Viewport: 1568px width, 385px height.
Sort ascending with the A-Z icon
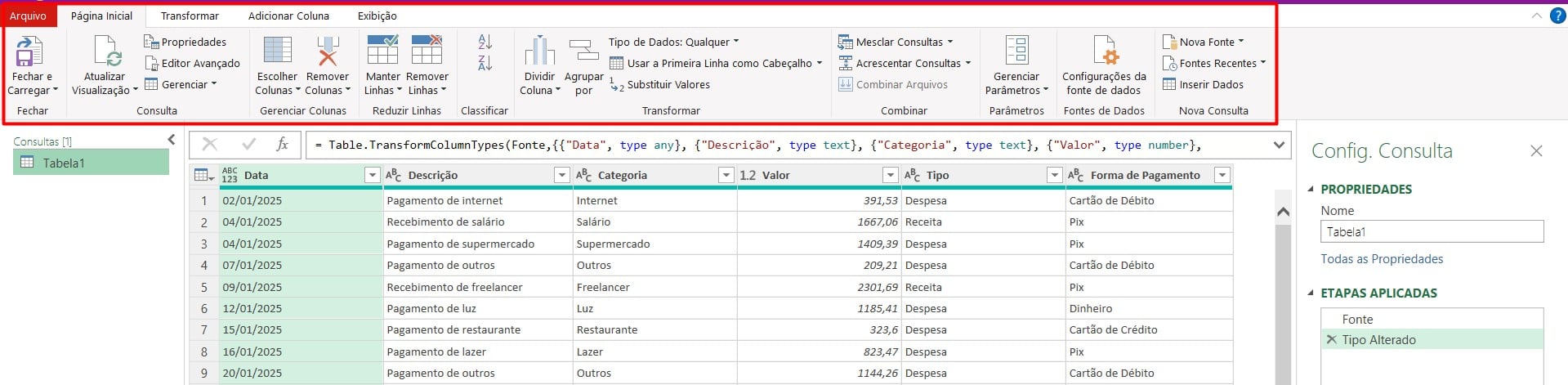click(485, 42)
